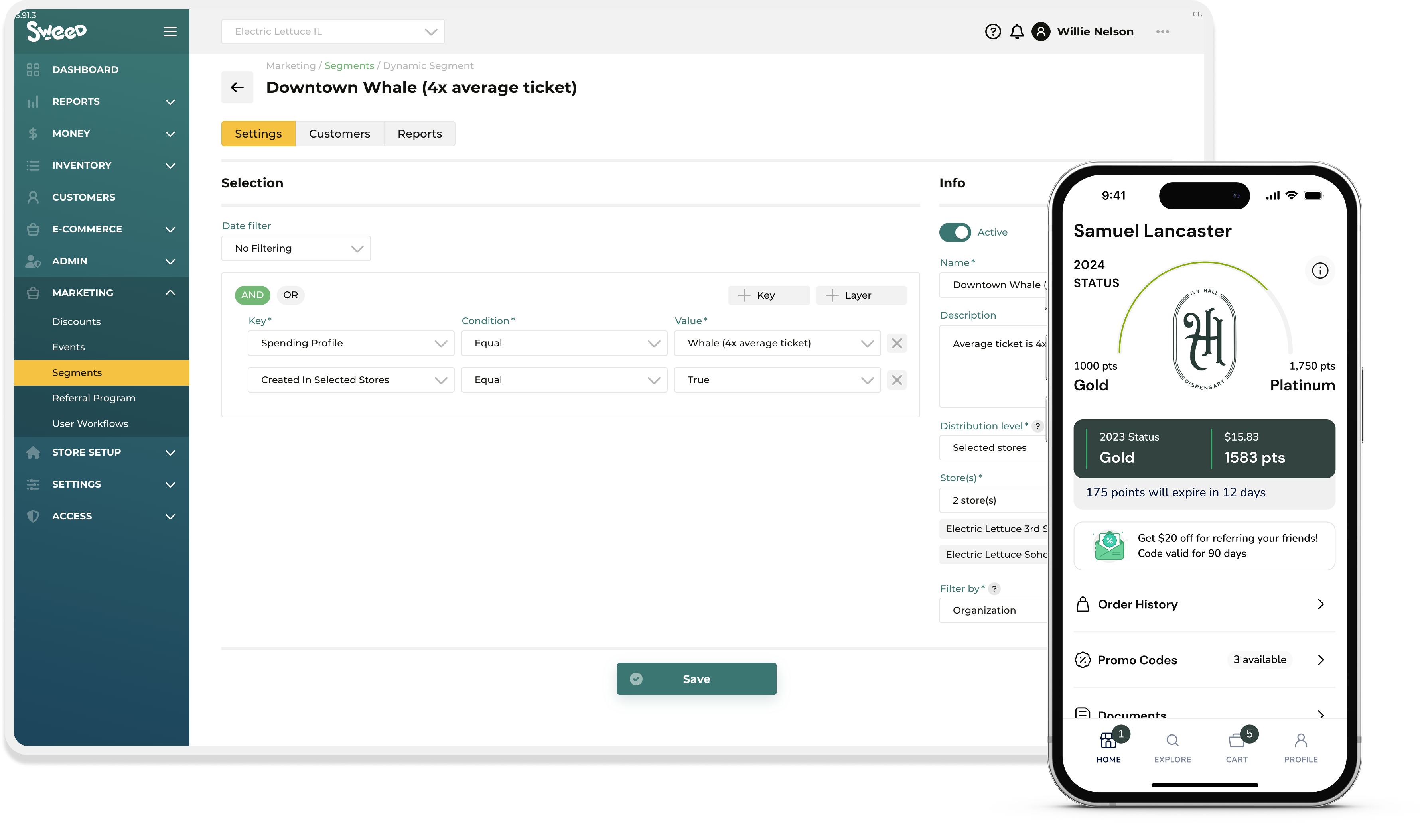Open the Spending Profile key dropdown
Image resolution: width=1420 pixels, height=840 pixels.
[x=351, y=343]
